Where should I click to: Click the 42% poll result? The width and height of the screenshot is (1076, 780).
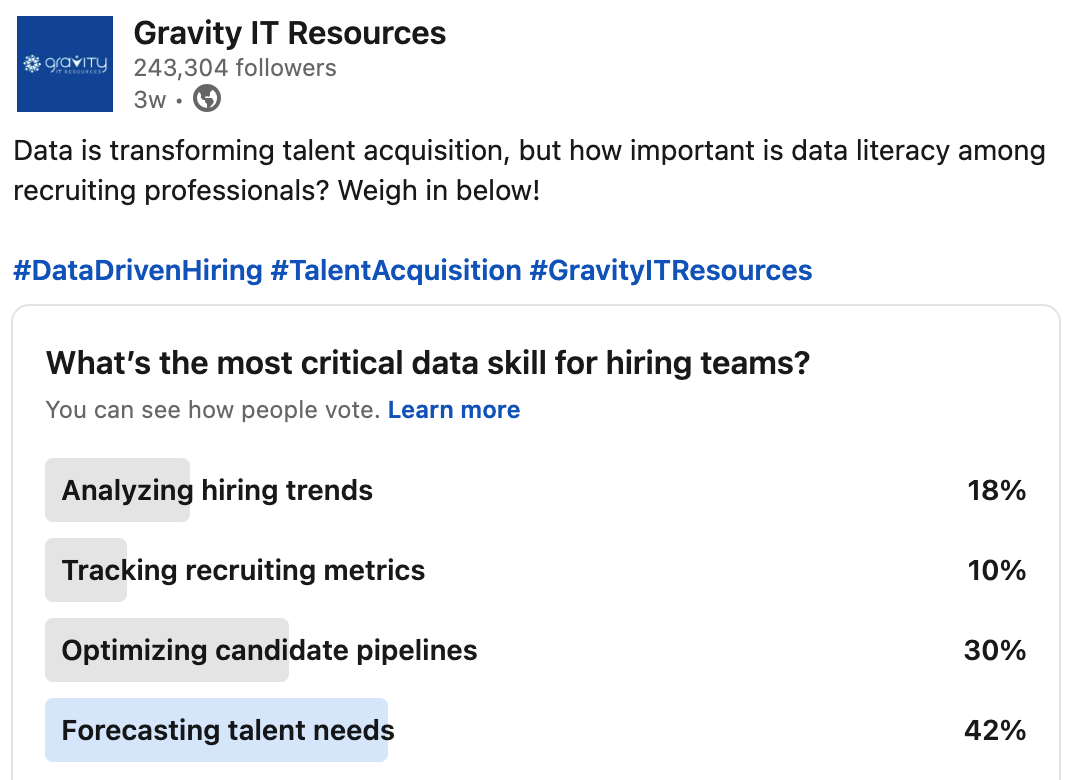coord(995,731)
